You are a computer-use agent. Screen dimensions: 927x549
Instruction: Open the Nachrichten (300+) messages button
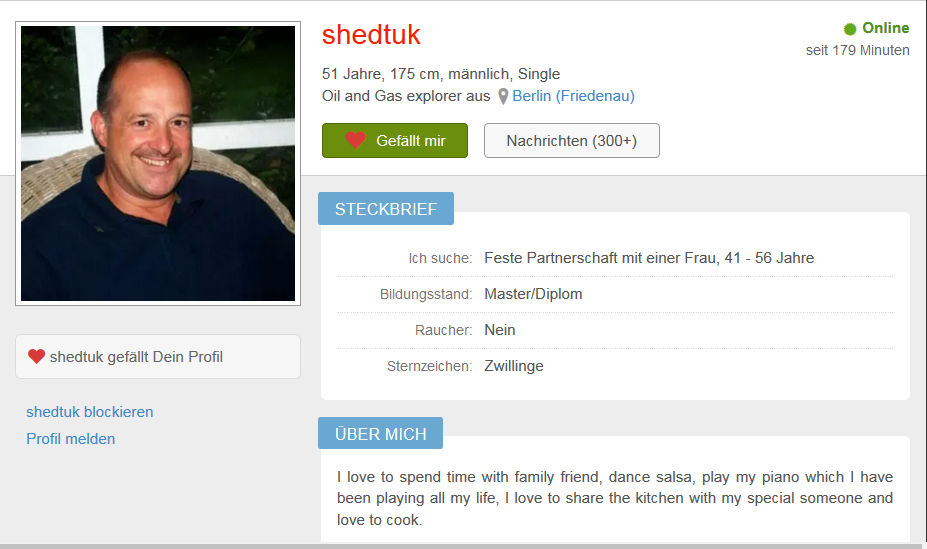click(x=572, y=141)
